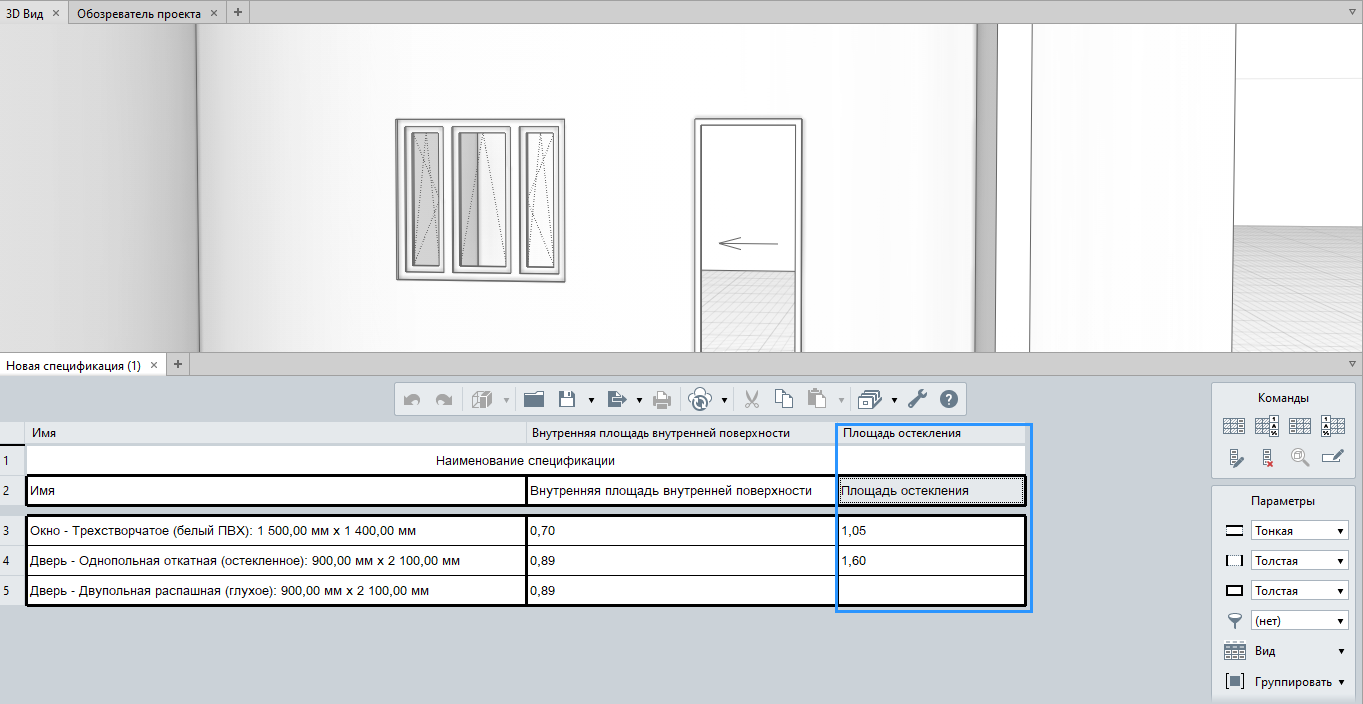This screenshot has height=704, width=1363.
Task: Save using the floppy disk icon
Action: point(567,400)
